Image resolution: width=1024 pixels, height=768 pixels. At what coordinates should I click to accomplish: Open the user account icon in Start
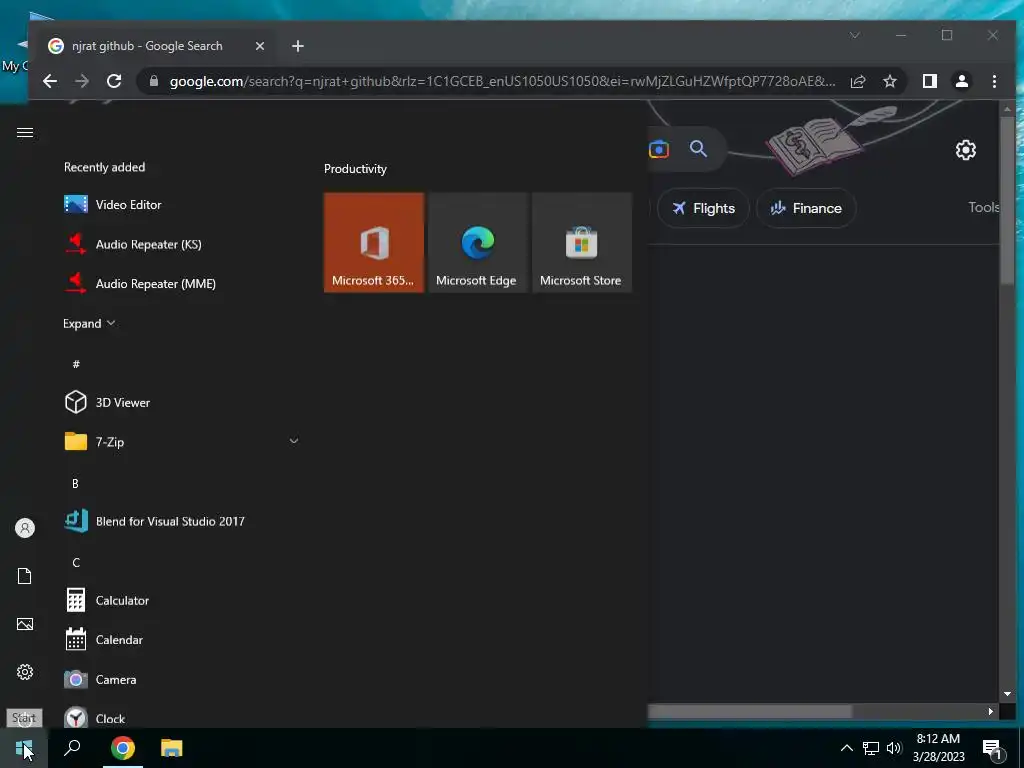click(x=25, y=528)
